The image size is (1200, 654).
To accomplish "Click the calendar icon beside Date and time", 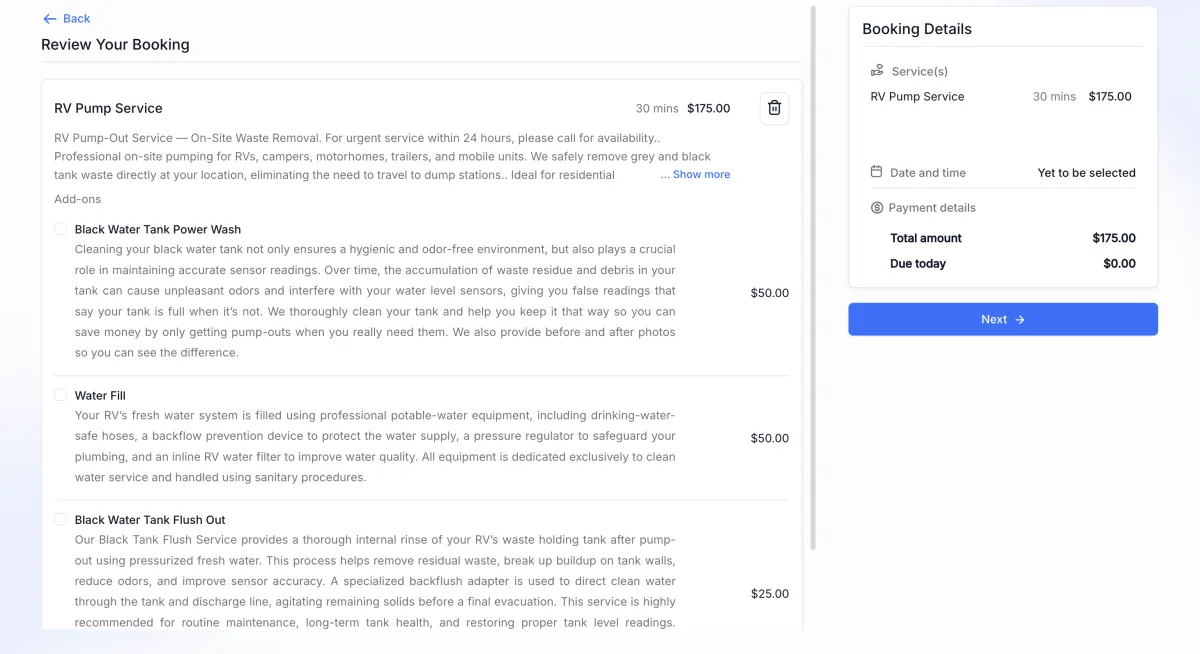I will [877, 172].
